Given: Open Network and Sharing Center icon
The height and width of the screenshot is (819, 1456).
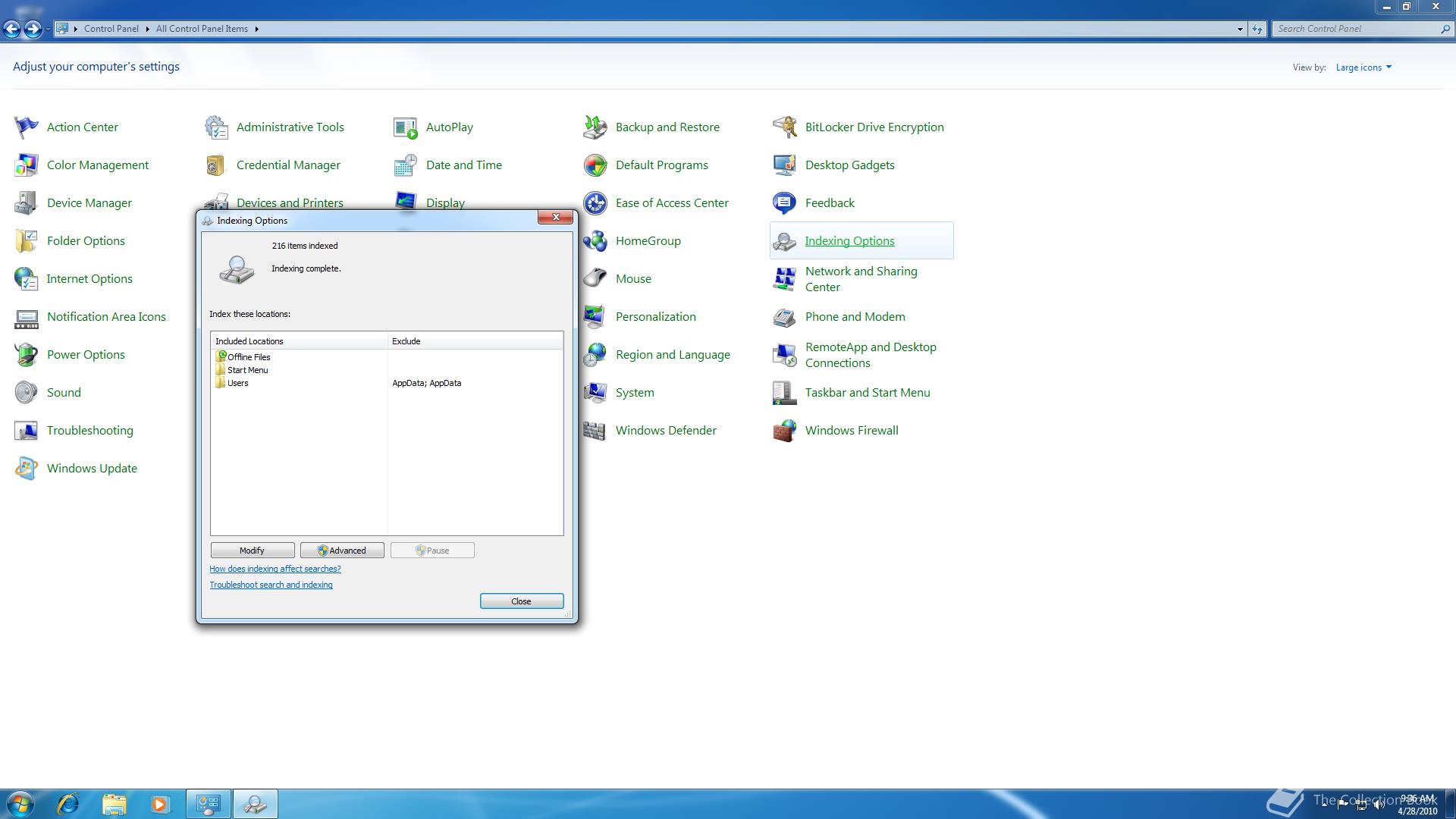Looking at the screenshot, I should point(785,279).
